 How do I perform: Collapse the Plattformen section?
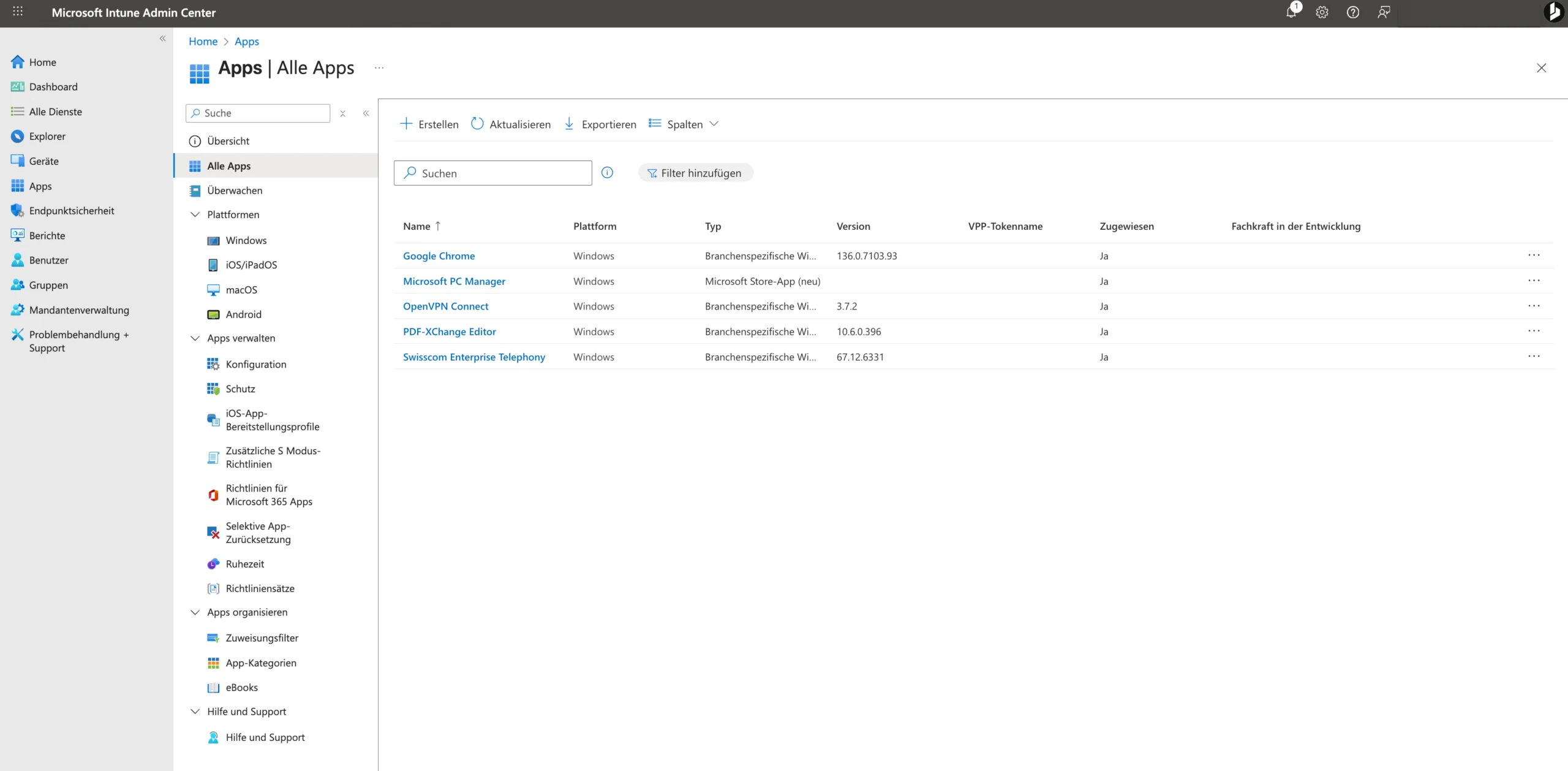click(x=195, y=215)
